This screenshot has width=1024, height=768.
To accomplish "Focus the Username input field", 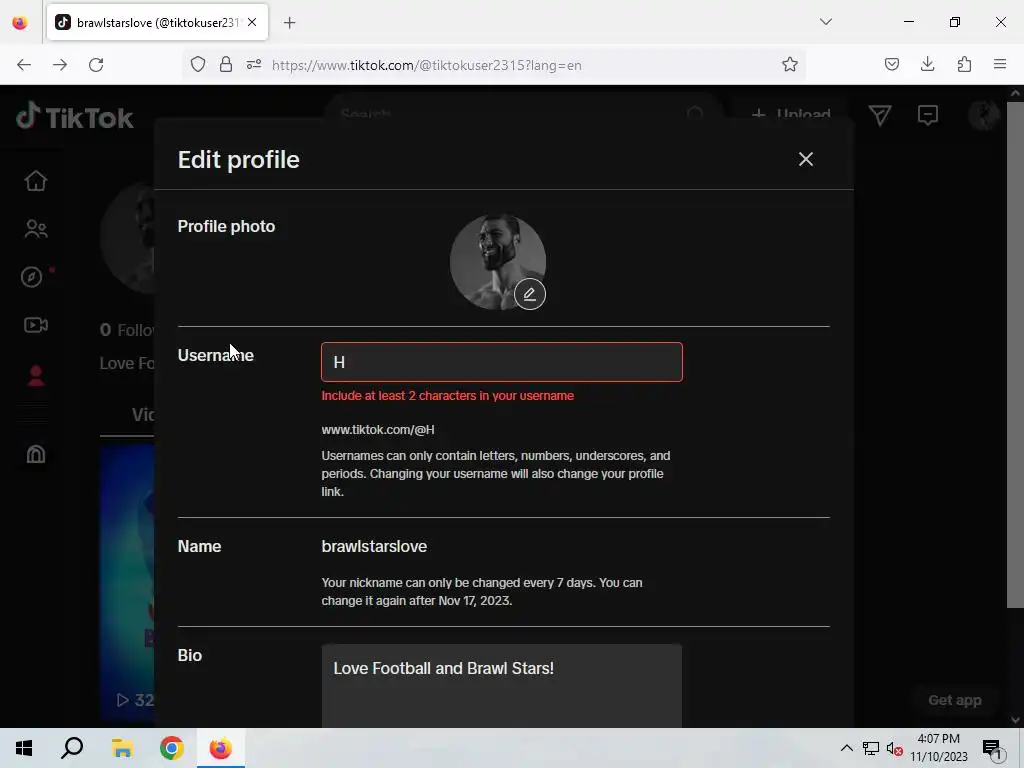I will (502, 362).
